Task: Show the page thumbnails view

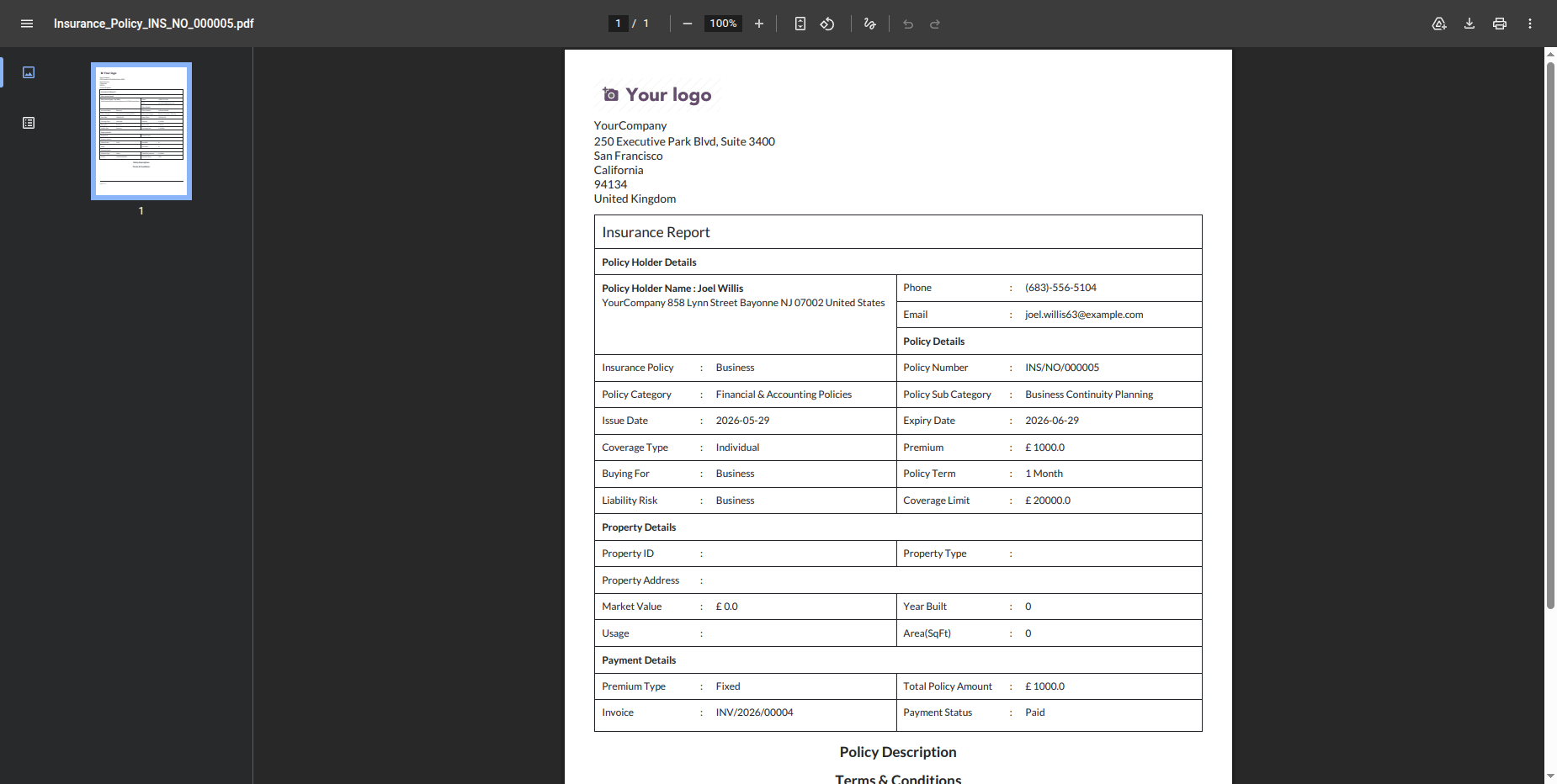Action: pyautogui.click(x=29, y=72)
